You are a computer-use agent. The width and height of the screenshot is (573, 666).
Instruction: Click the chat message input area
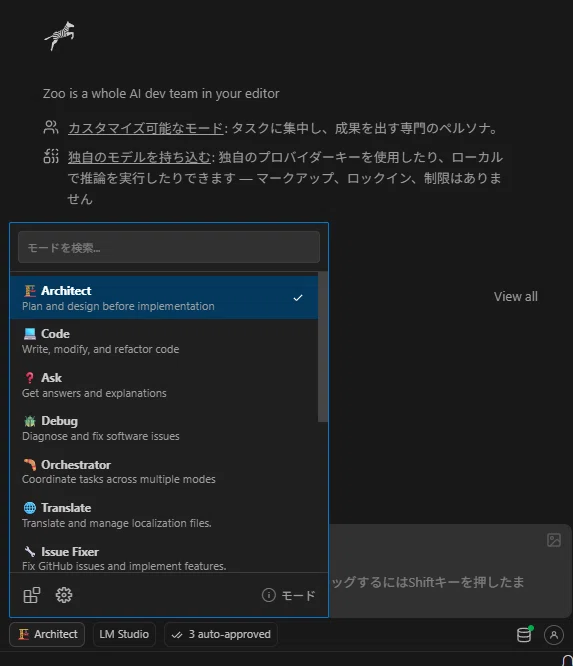450,570
